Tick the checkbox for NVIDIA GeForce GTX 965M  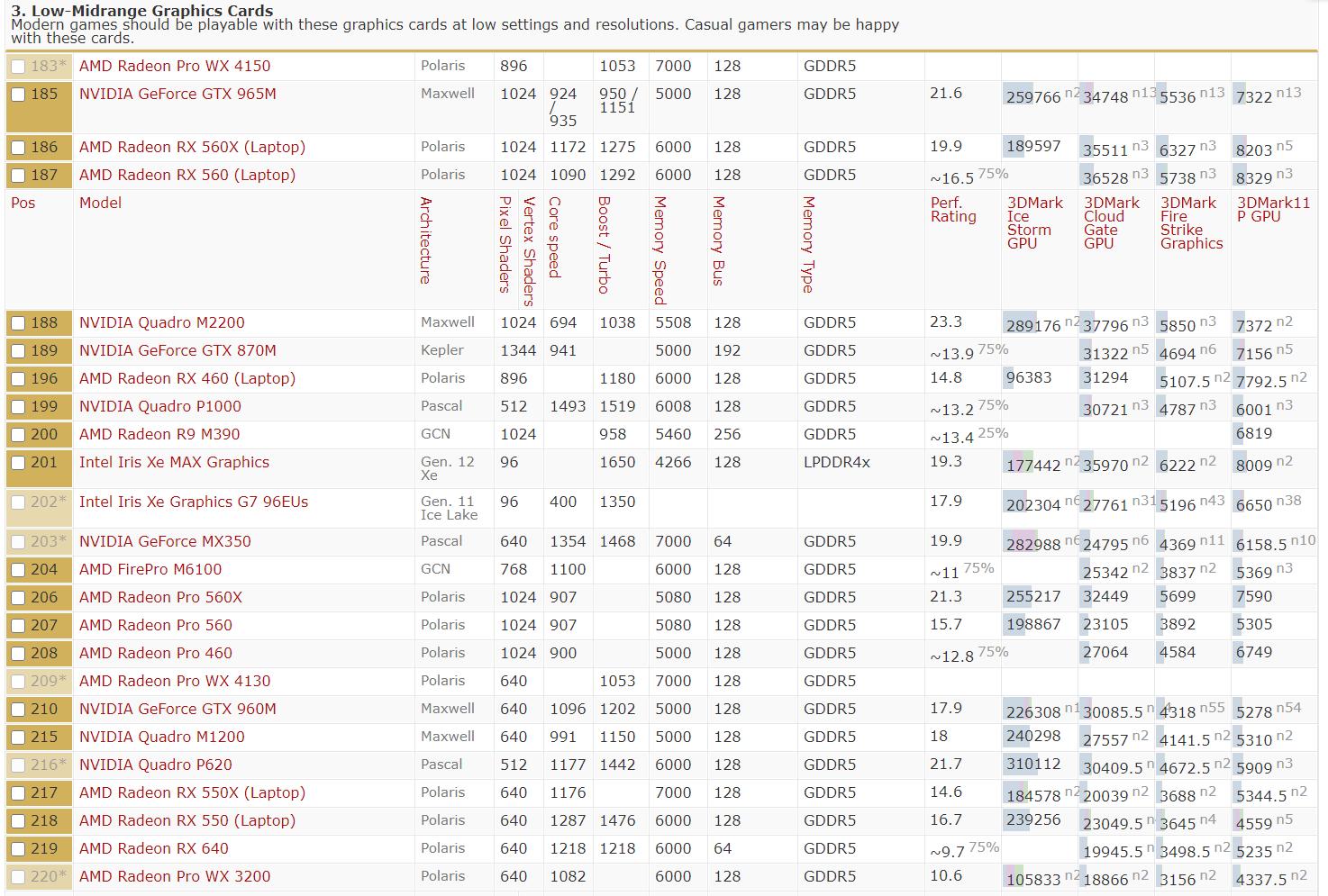click(x=18, y=95)
